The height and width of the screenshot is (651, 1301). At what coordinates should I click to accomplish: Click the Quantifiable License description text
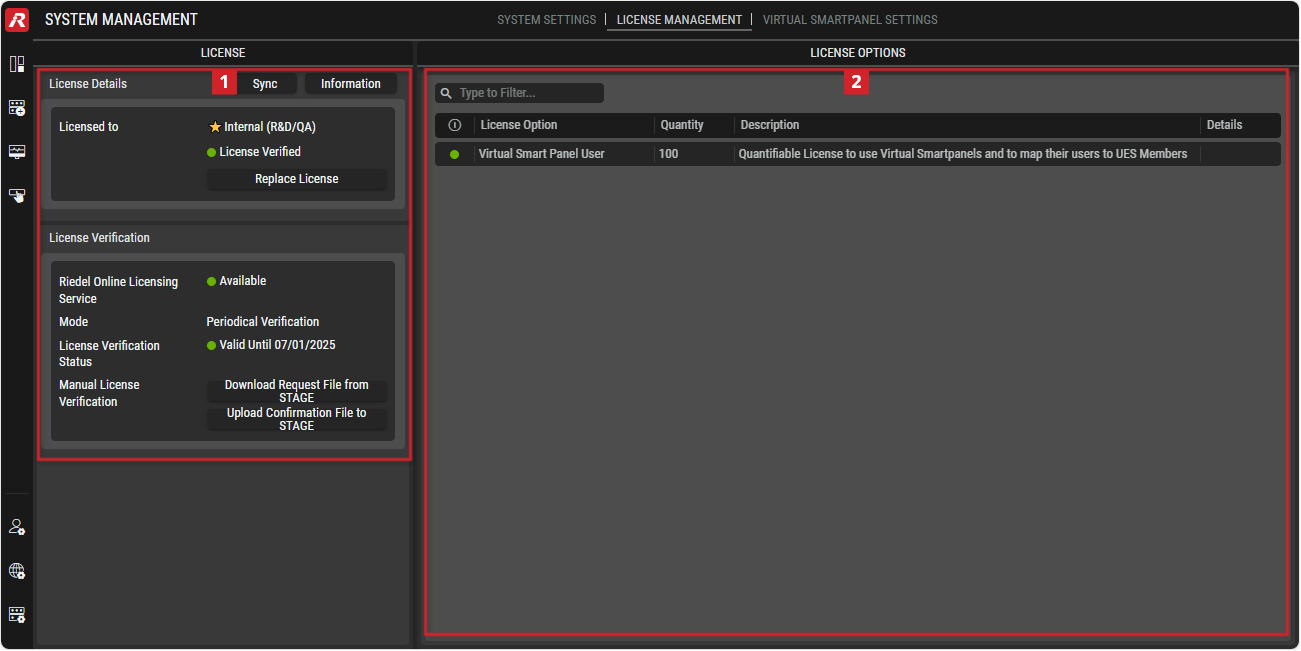pos(962,154)
